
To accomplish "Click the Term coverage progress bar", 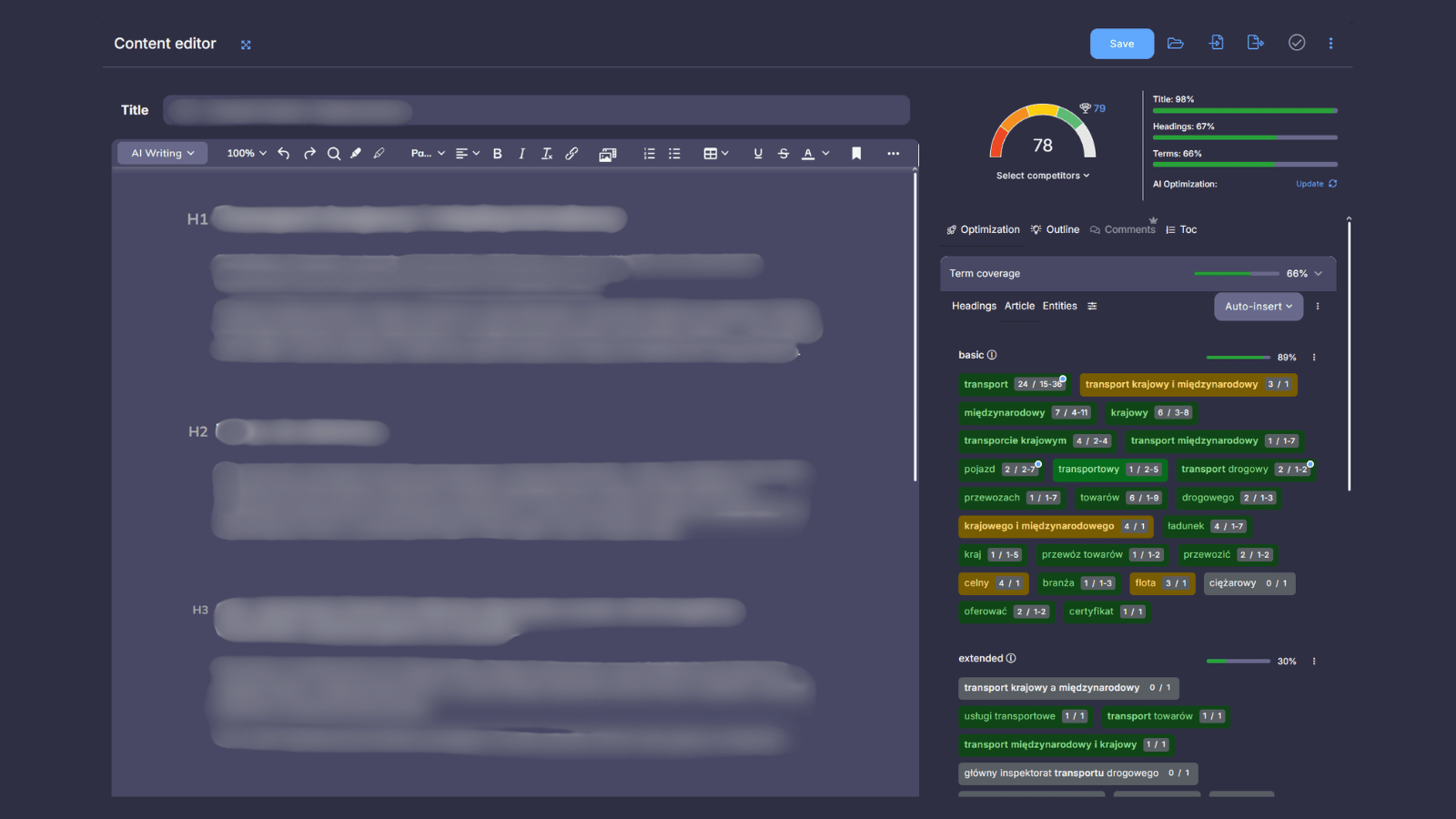I will [1237, 273].
